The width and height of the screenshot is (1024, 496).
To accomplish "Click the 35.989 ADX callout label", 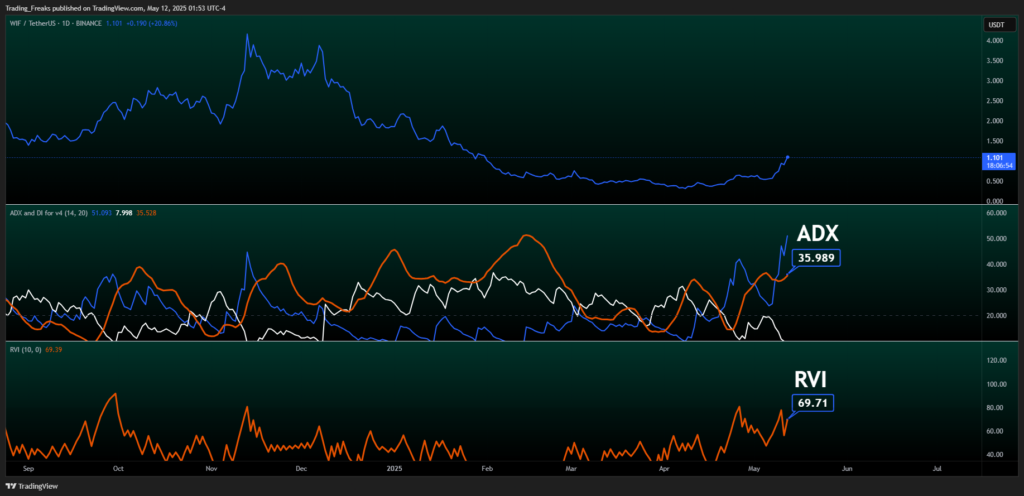I will coord(815,258).
